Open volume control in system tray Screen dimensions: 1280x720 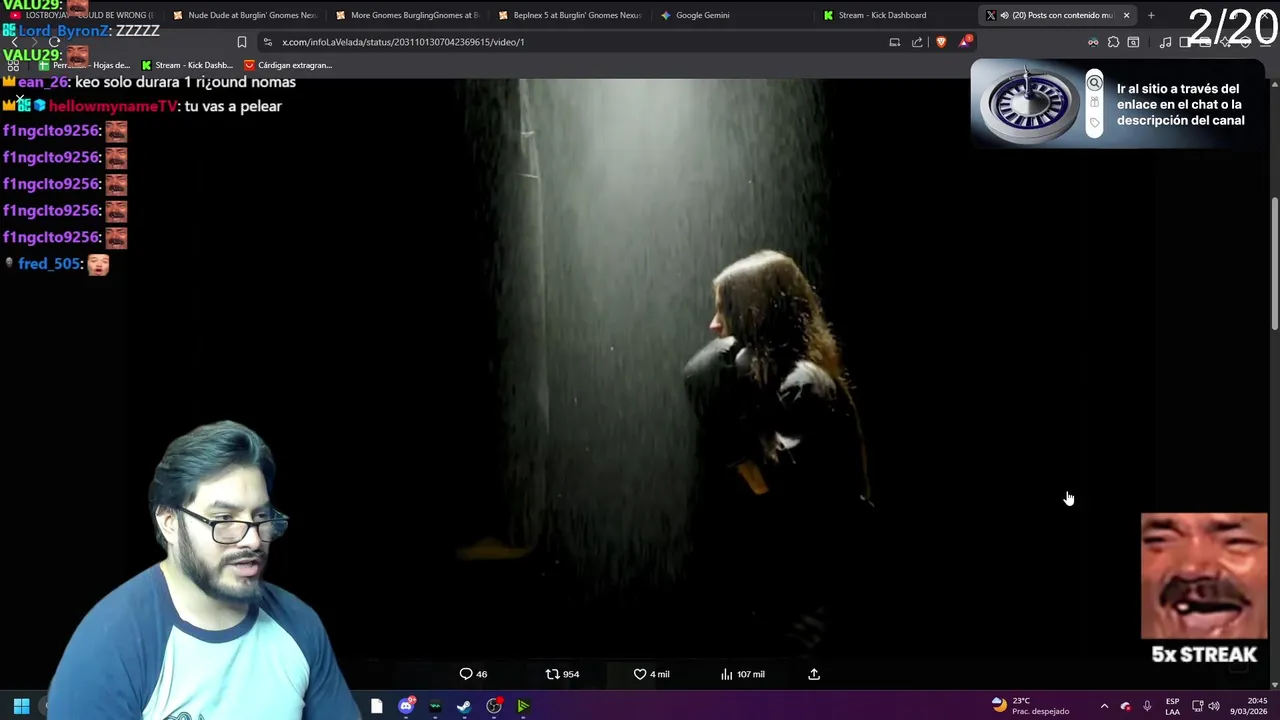click(x=1213, y=706)
